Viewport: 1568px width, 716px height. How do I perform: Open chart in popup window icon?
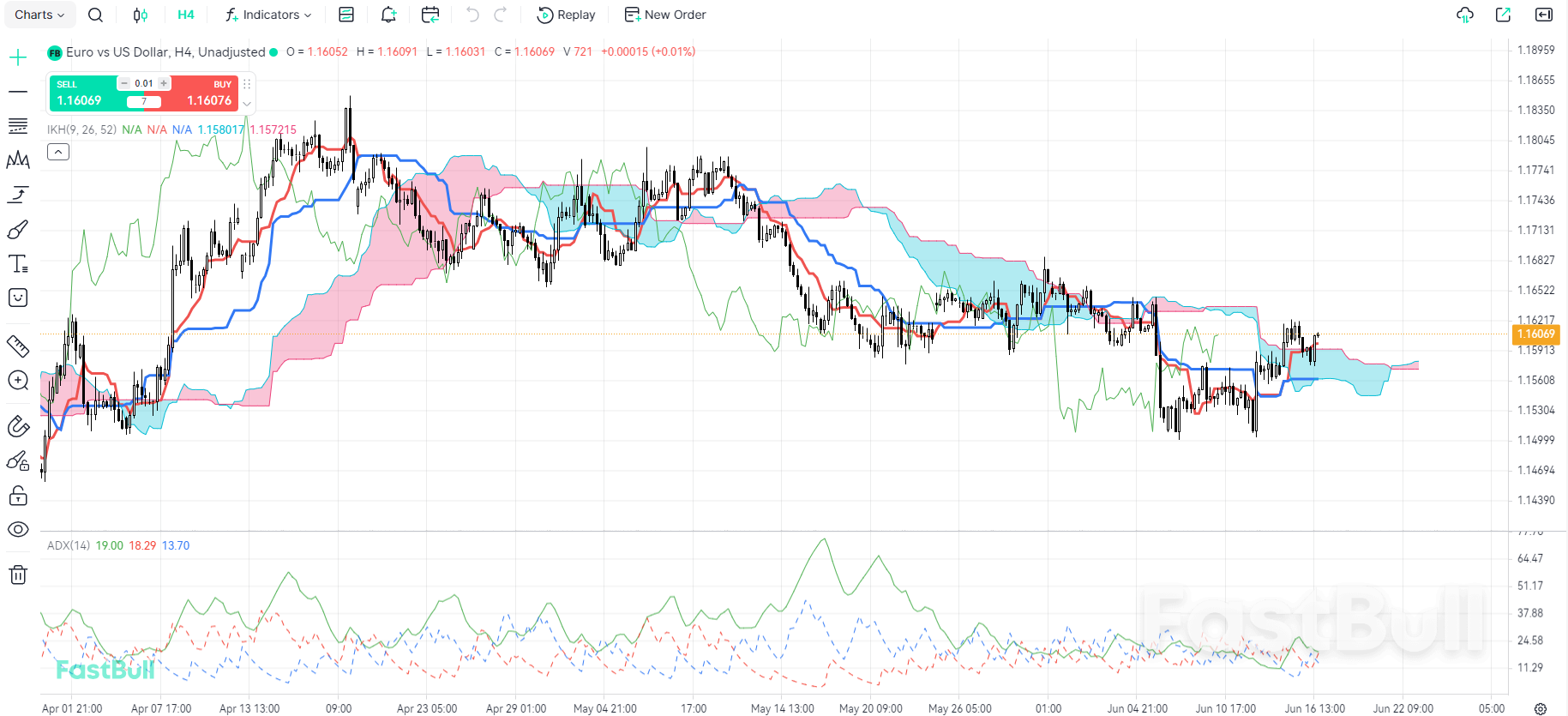click(x=1503, y=15)
